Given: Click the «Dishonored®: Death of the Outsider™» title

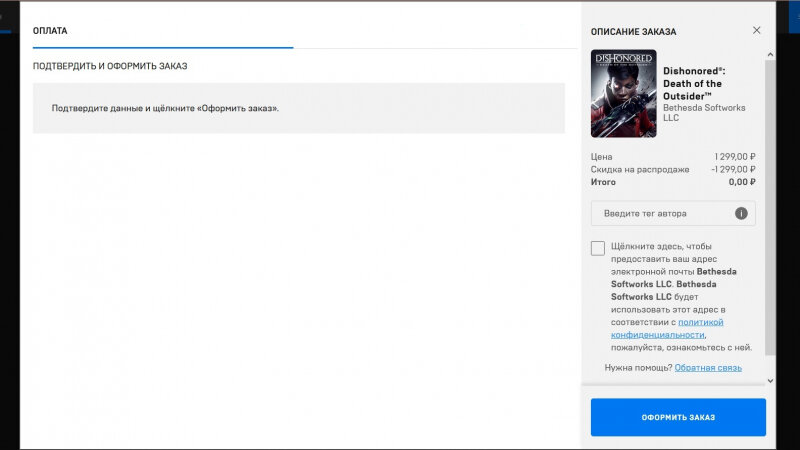Looking at the screenshot, I should [x=694, y=84].
